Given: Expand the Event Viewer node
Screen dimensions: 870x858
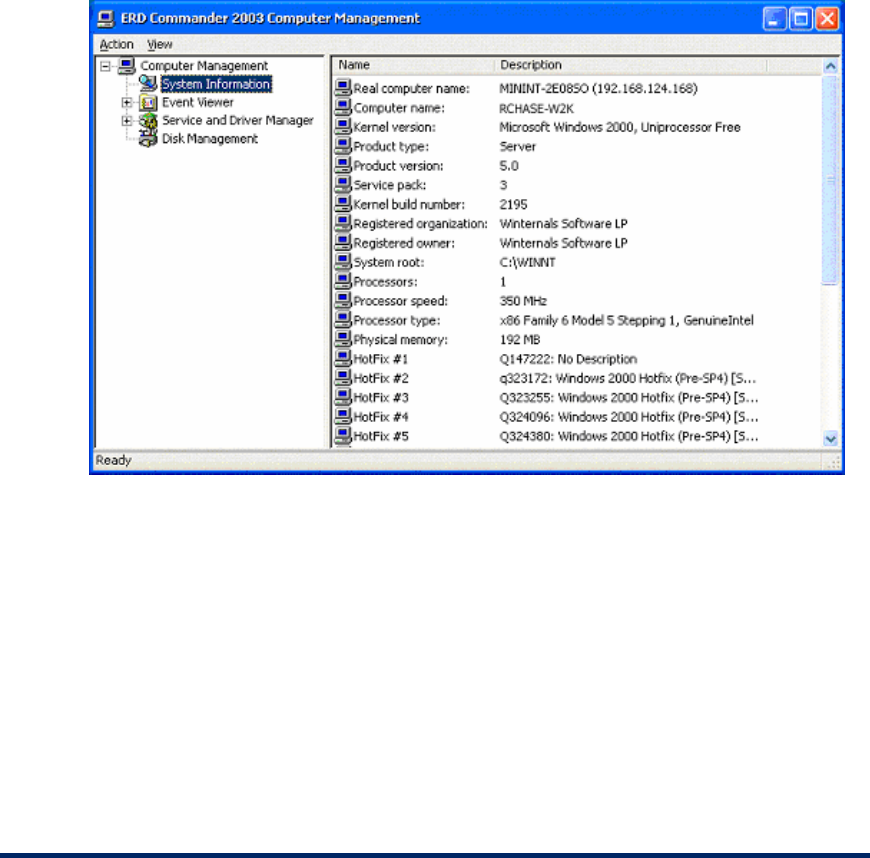Looking at the screenshot, I should (x=127, y=103).
